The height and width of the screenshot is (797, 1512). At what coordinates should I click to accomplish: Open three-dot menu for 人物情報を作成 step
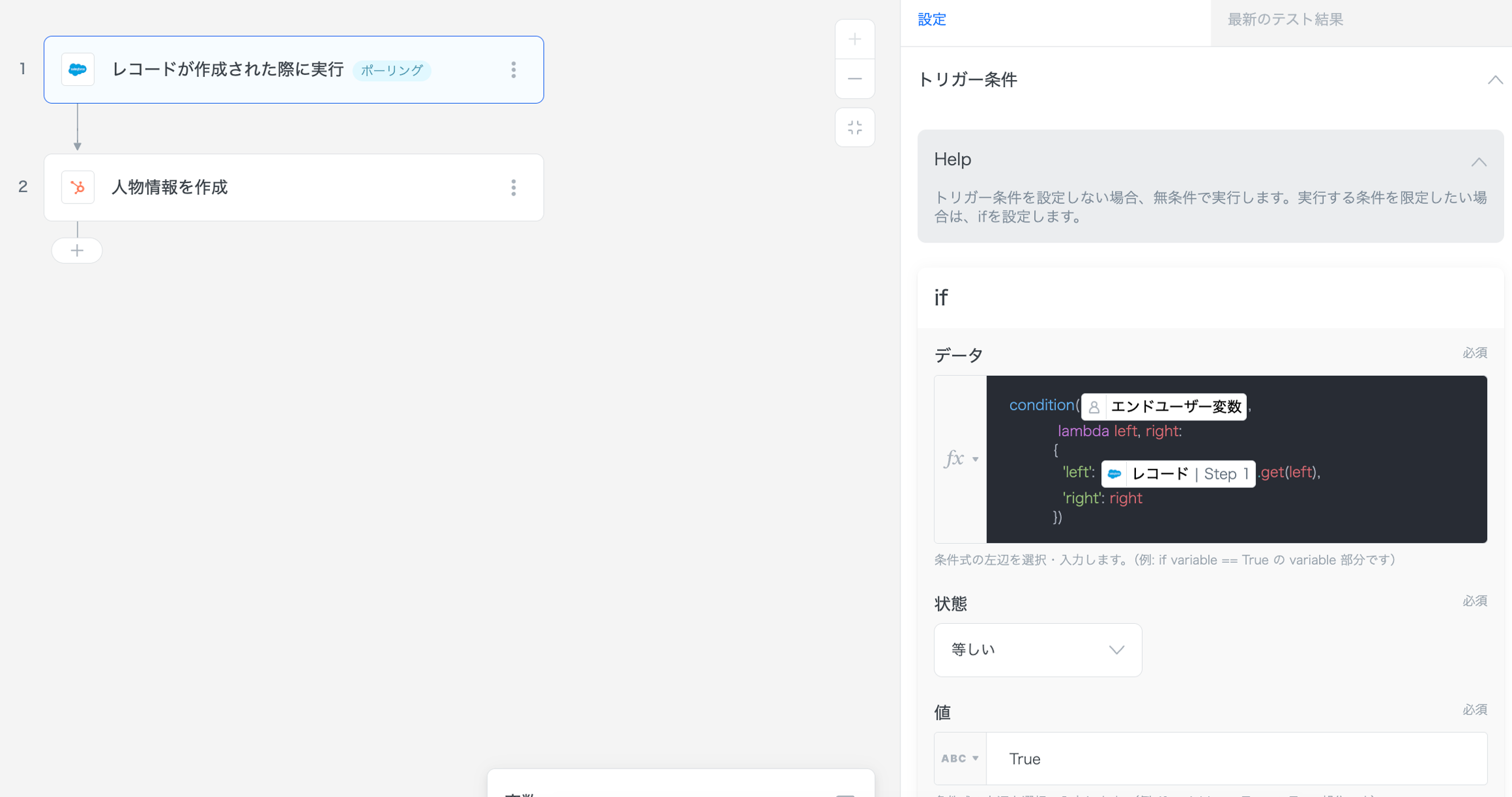tap(514, 188)
